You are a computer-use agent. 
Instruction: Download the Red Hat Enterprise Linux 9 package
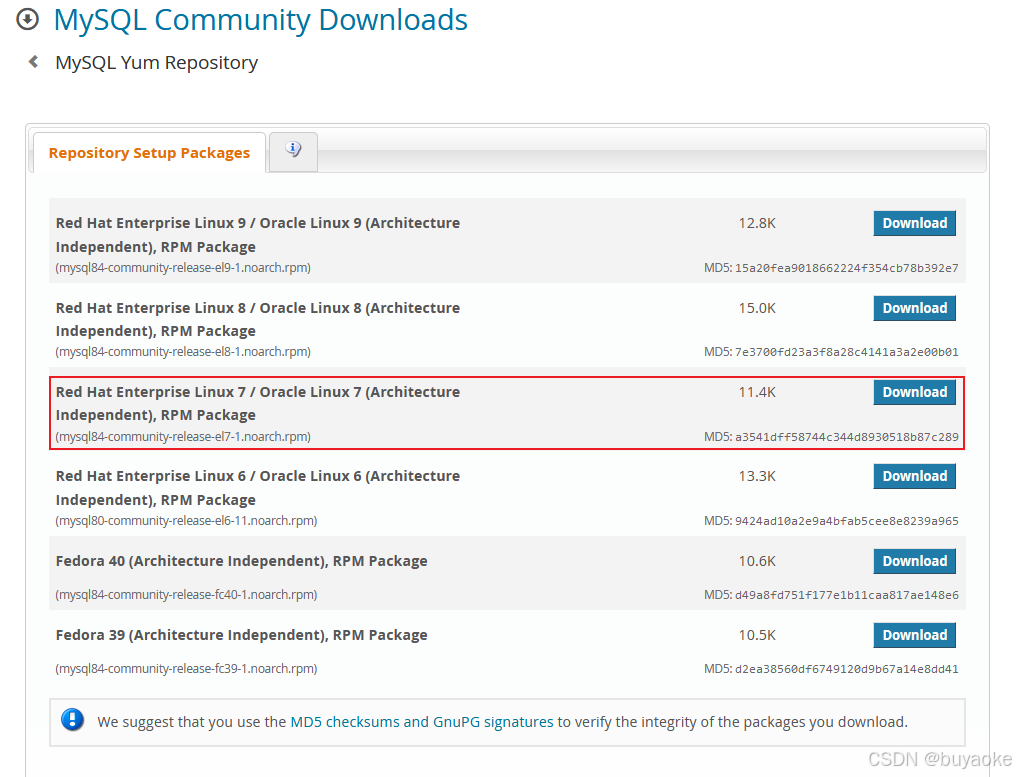click(x=913, y=223)
